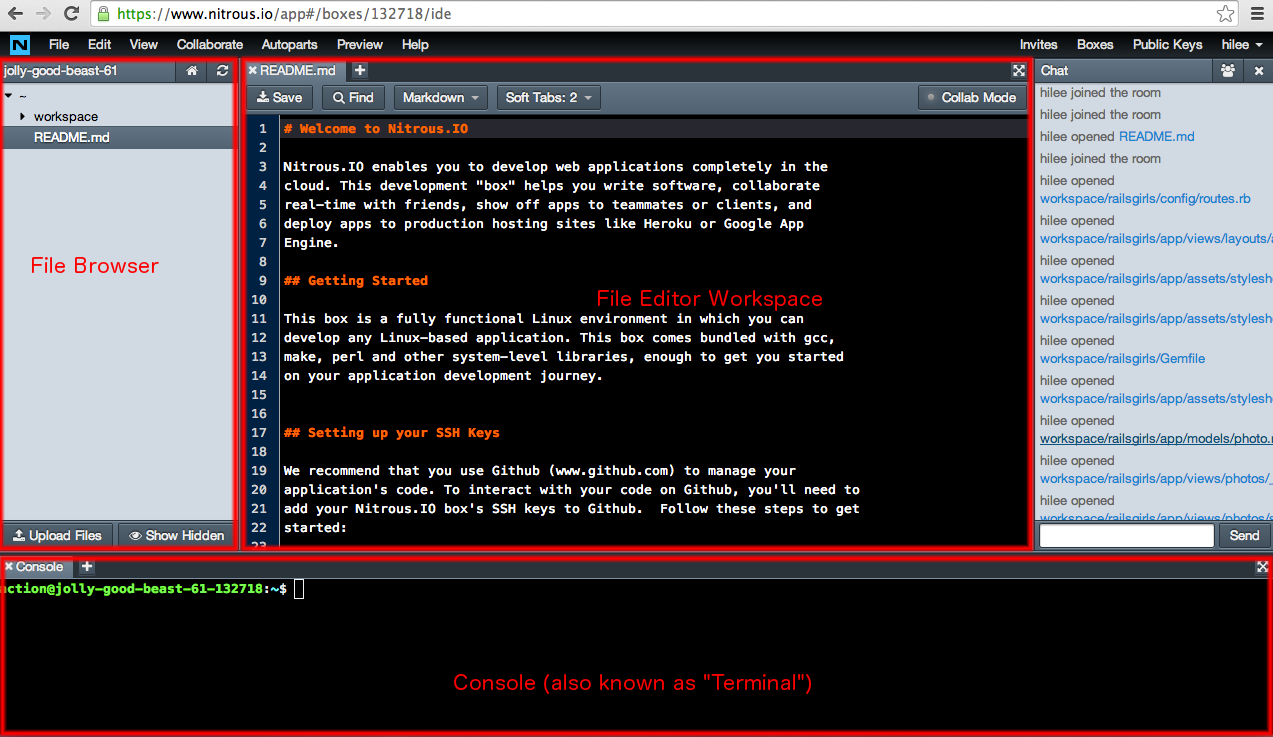Go to home directory in file browser
Screen dimensions: 1273x737
point(192,71)
